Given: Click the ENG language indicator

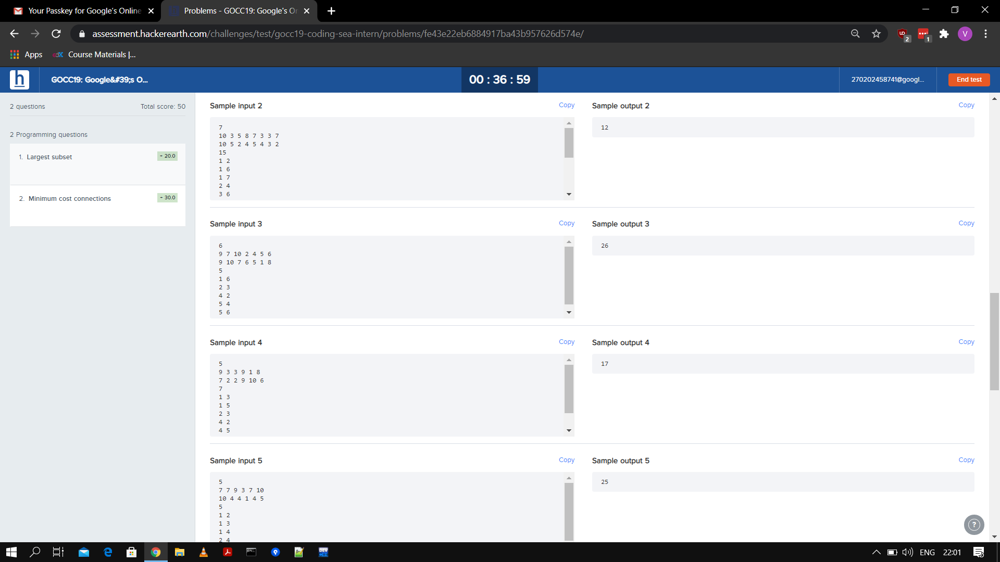Looking at the screenshot, I should tap(927, 552).
